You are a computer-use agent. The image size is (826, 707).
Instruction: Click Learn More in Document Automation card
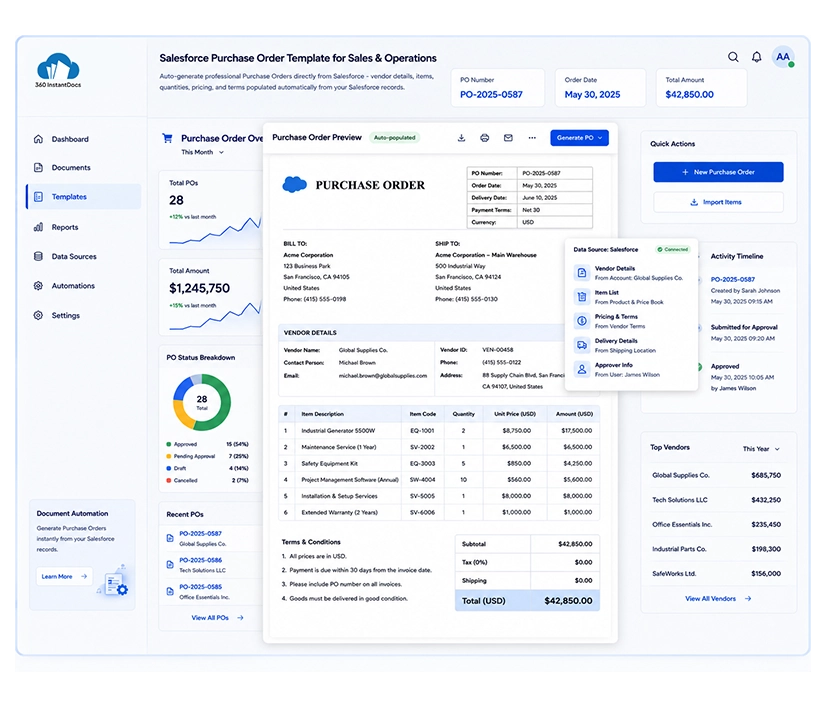point(64,576)
